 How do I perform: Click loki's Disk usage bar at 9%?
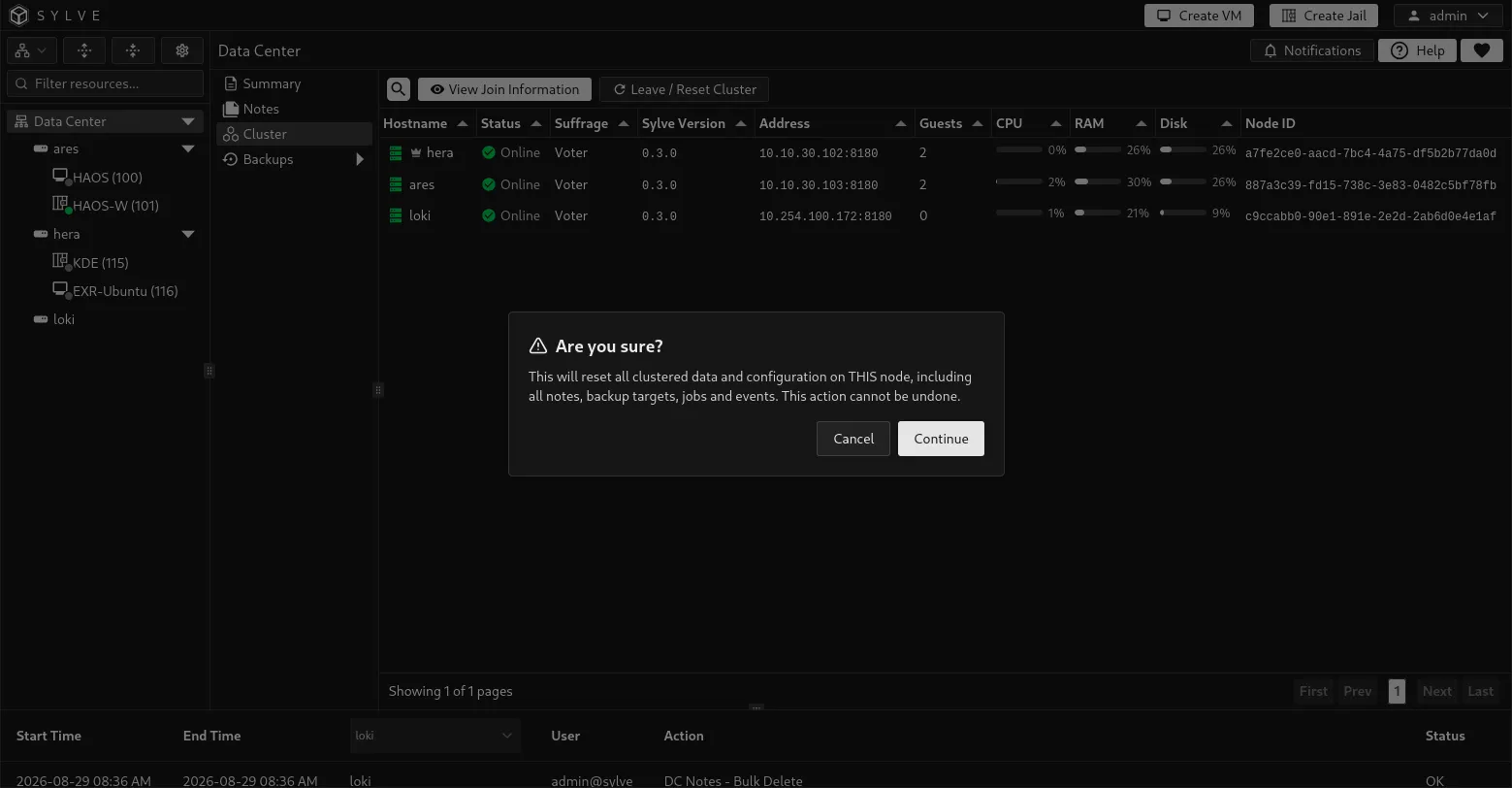(1182, 213)
